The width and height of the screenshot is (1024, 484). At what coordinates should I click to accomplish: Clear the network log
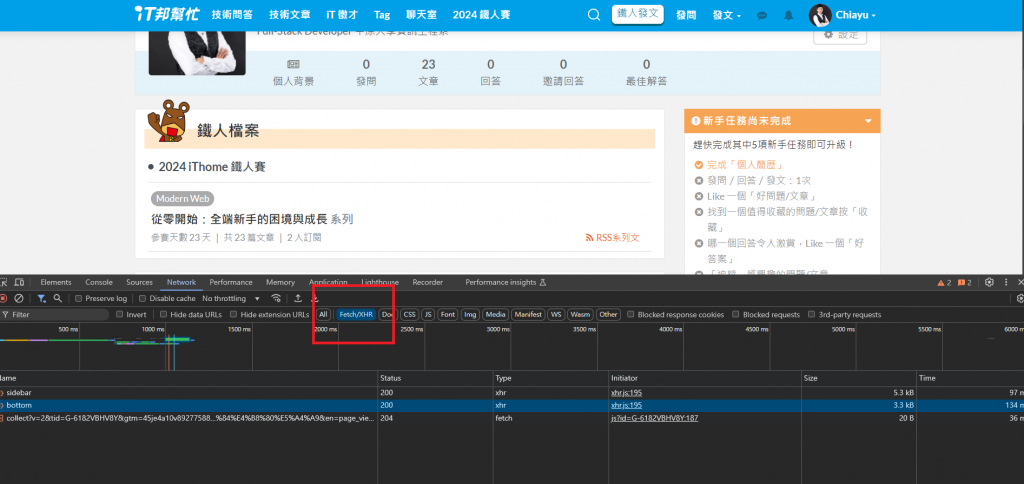(x=19, y=298)
